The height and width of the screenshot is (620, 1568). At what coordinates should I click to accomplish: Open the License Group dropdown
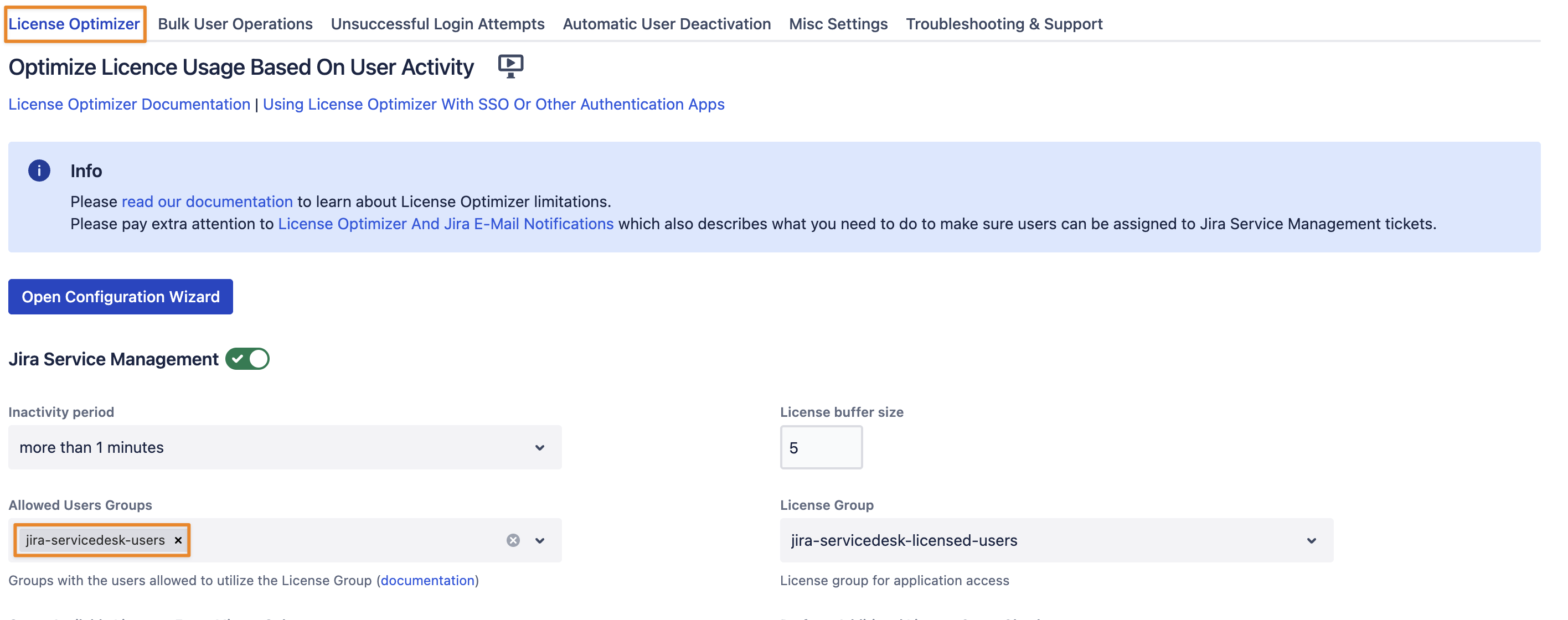(1056, 540)
